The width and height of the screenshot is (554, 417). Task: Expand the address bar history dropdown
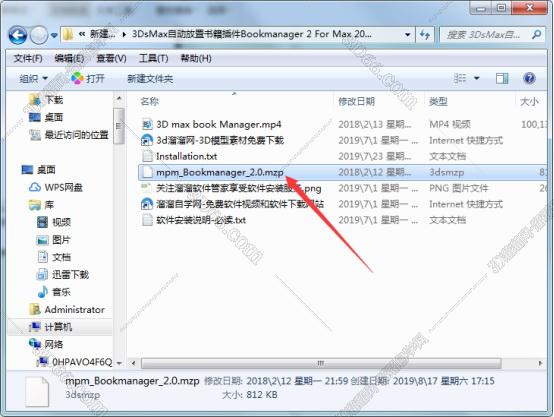[x=407, y=35]
